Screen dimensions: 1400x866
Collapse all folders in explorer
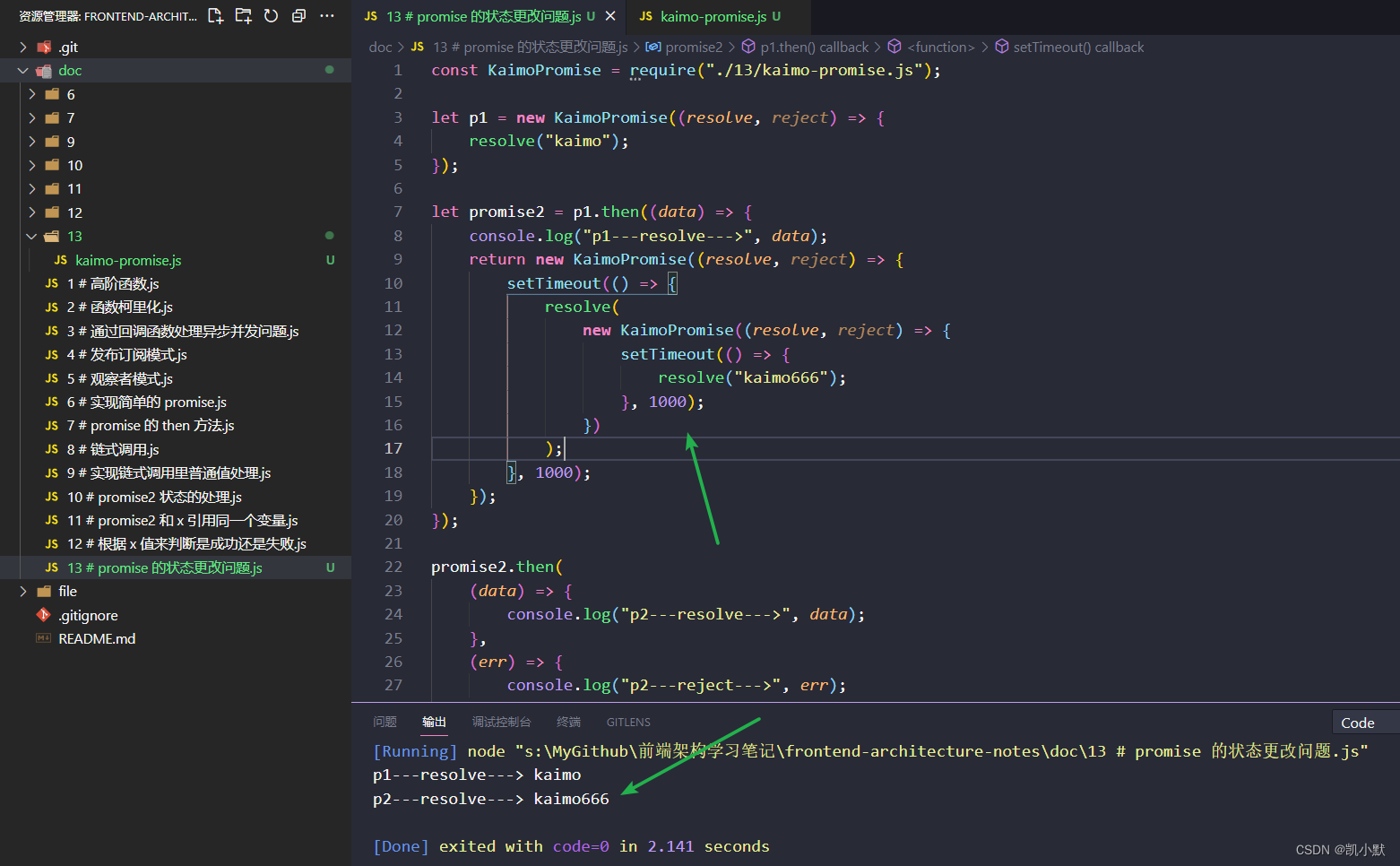click(x=298, y=16)
